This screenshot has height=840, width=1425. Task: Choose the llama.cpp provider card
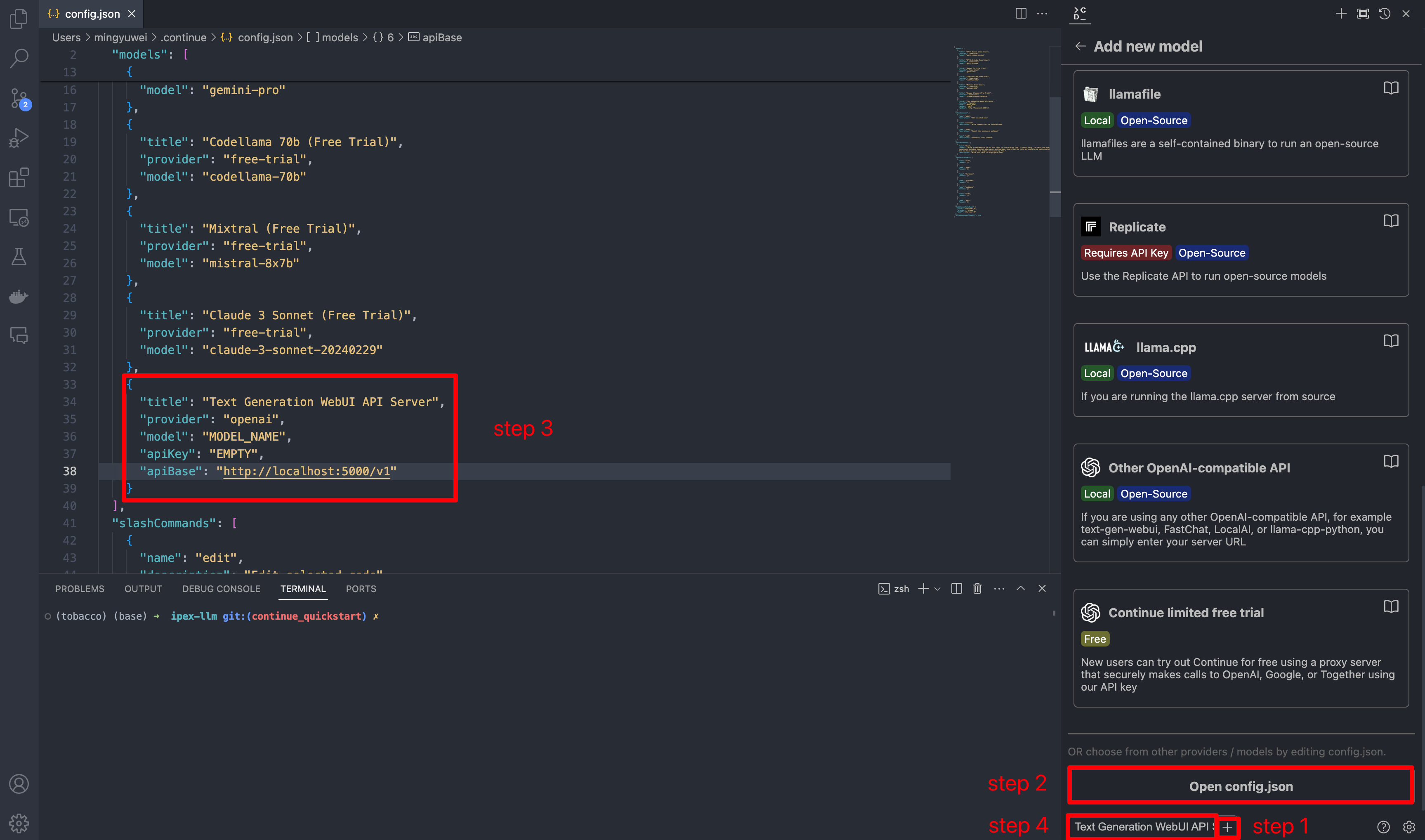[1241, 370]
